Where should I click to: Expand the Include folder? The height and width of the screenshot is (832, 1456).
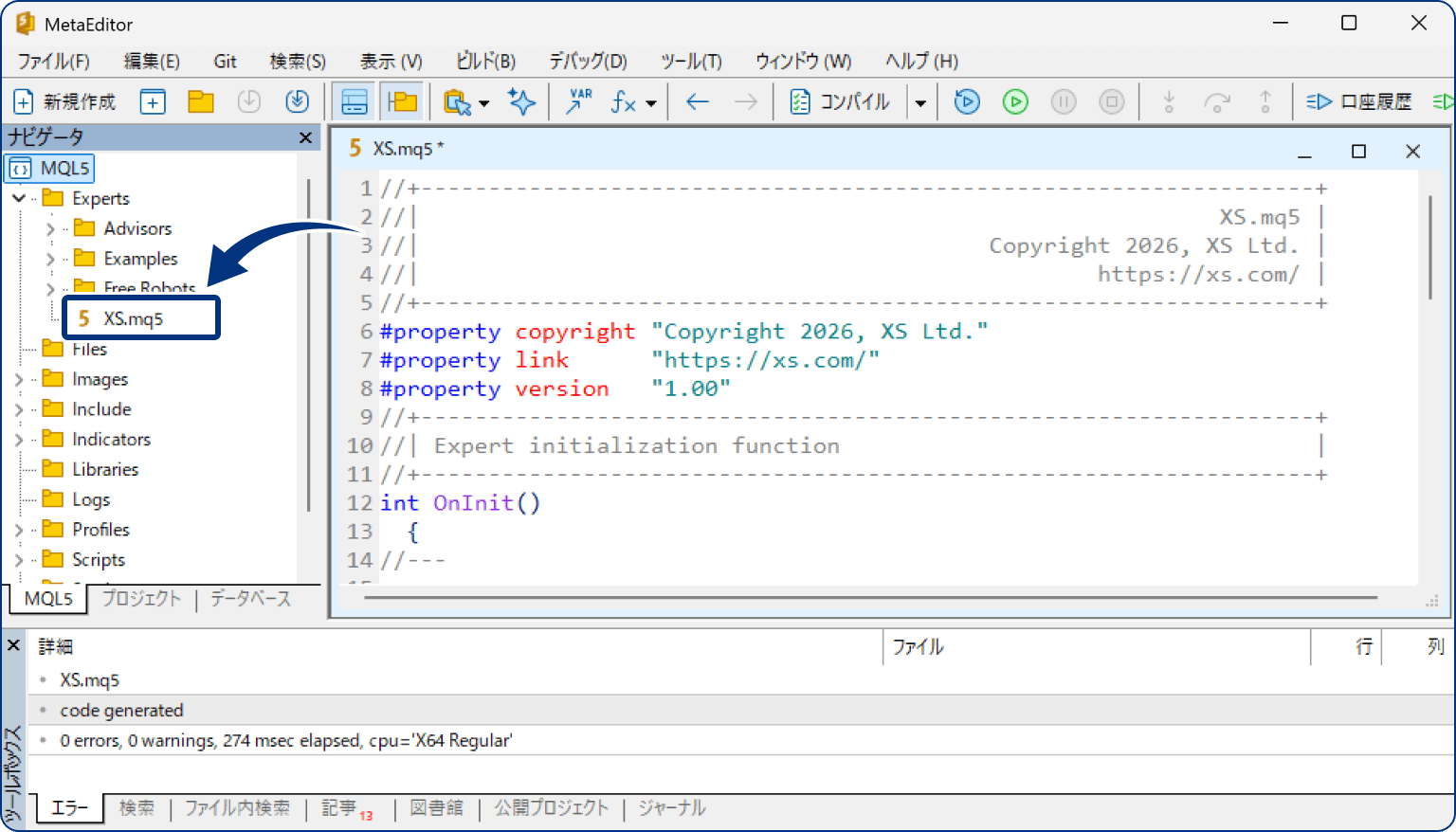click(x=18, y=409)
